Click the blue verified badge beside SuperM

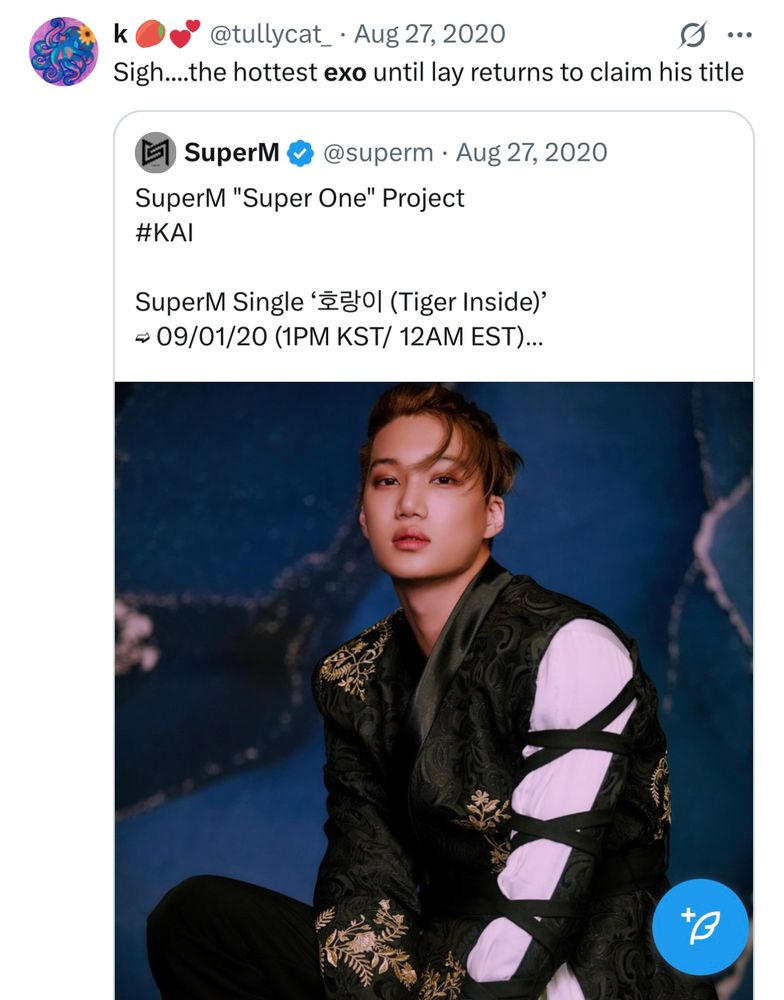pyautogui.click(x=301, y=153)
